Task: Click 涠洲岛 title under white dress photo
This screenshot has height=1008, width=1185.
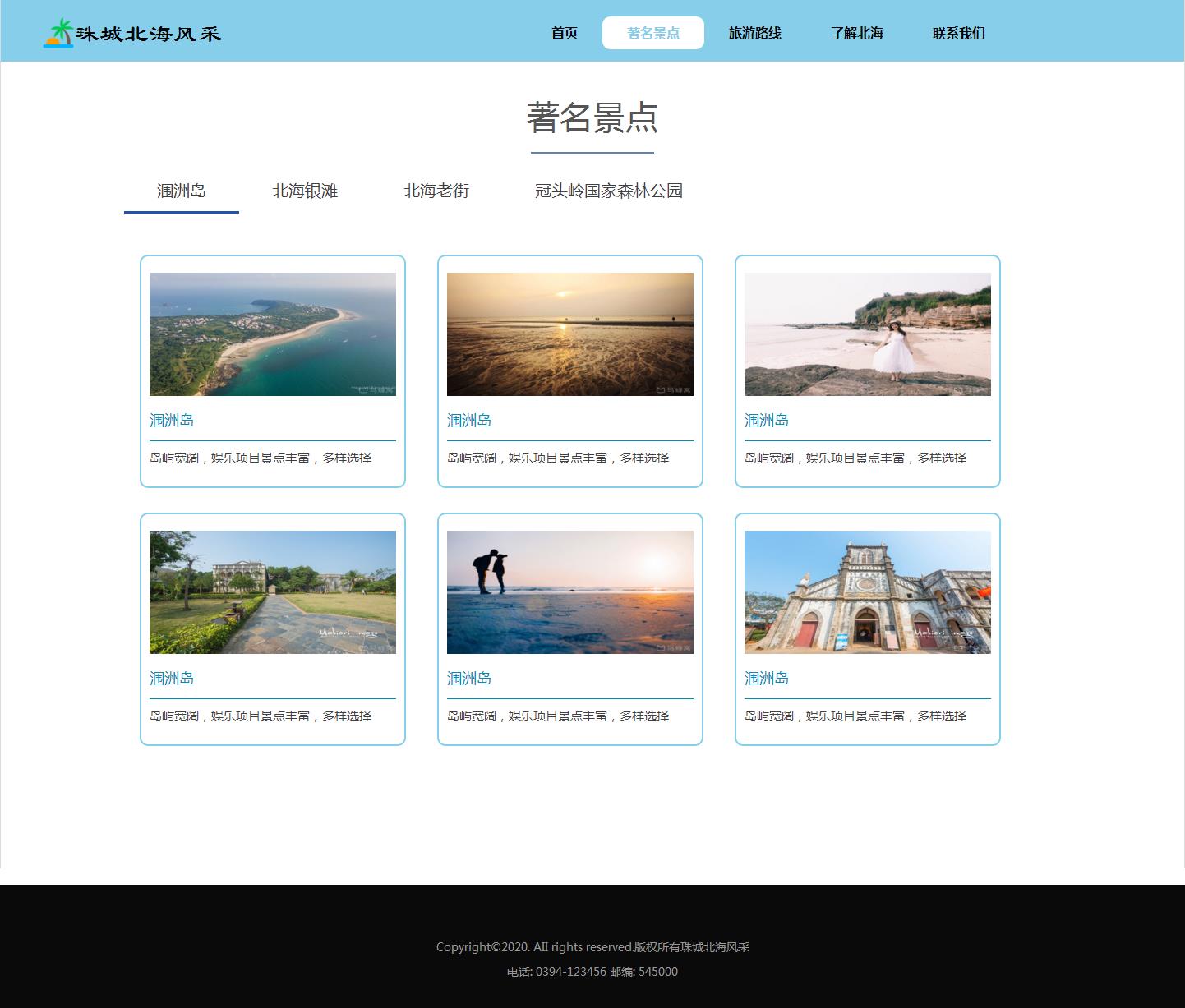Action: tap(767, 421)
